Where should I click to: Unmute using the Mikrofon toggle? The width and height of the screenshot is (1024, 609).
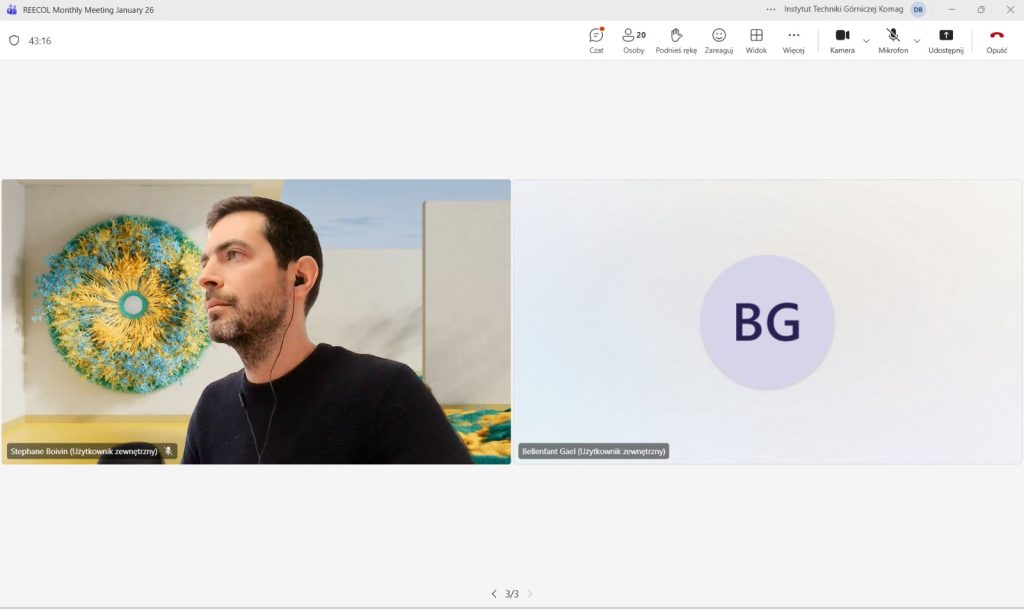pos(893,40)
